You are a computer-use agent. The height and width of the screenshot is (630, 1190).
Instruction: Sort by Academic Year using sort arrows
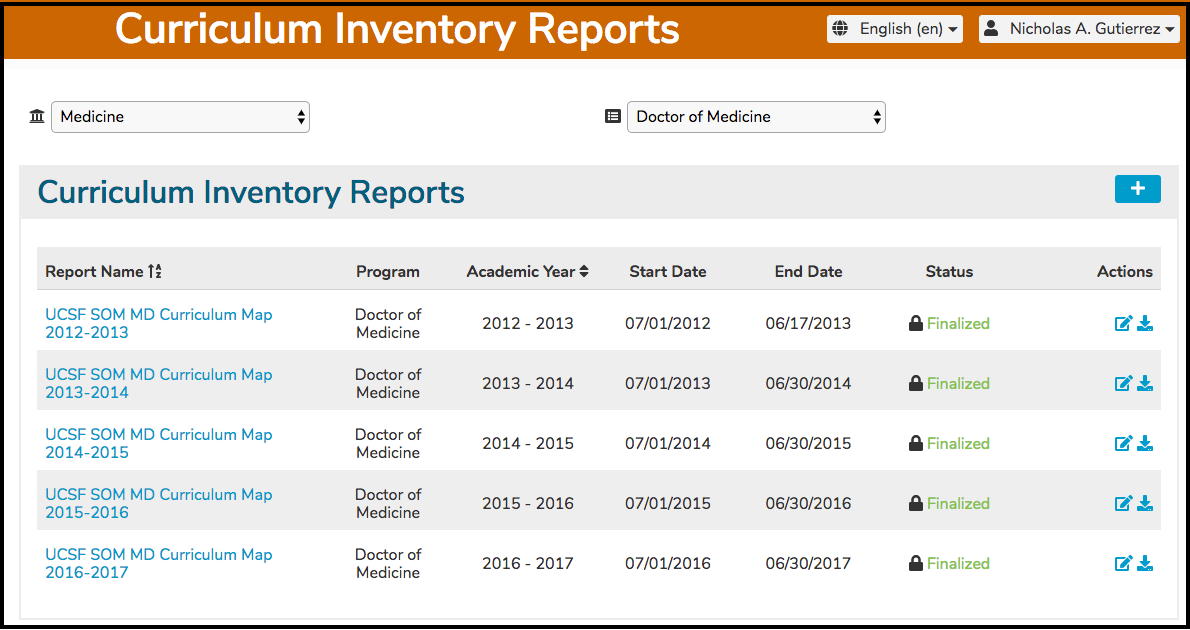click(x=584, y=272)
